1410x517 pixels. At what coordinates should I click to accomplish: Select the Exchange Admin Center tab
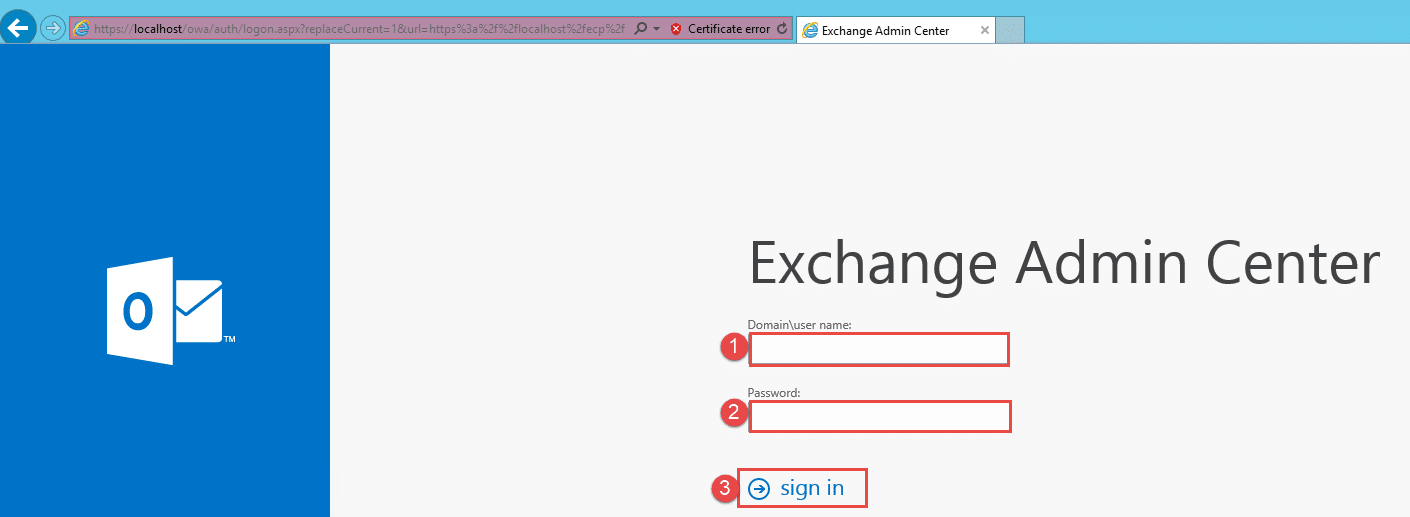pyautogui.click(x=896, y=30)
